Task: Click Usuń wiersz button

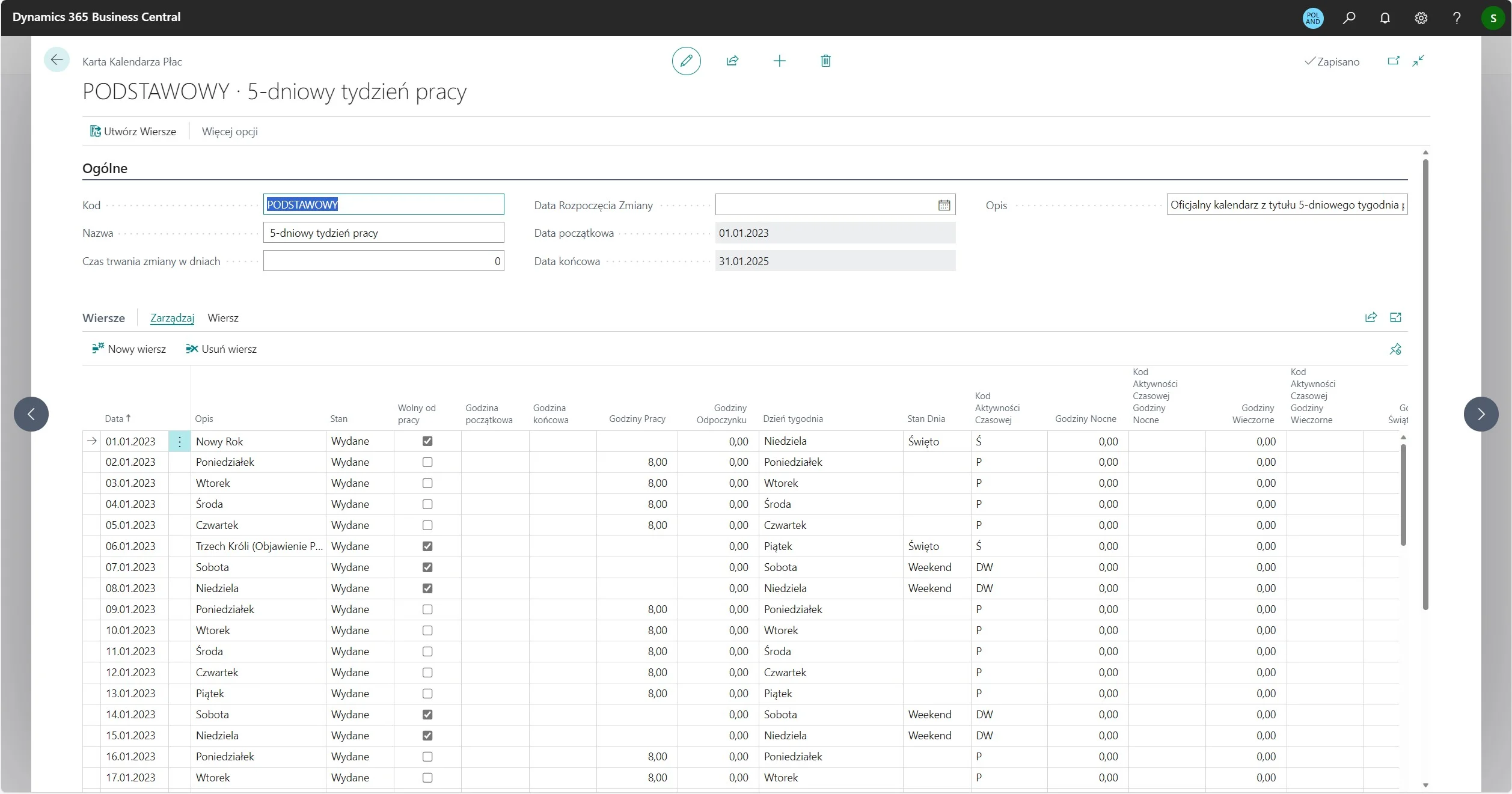Action: click(x=221, y=349)
